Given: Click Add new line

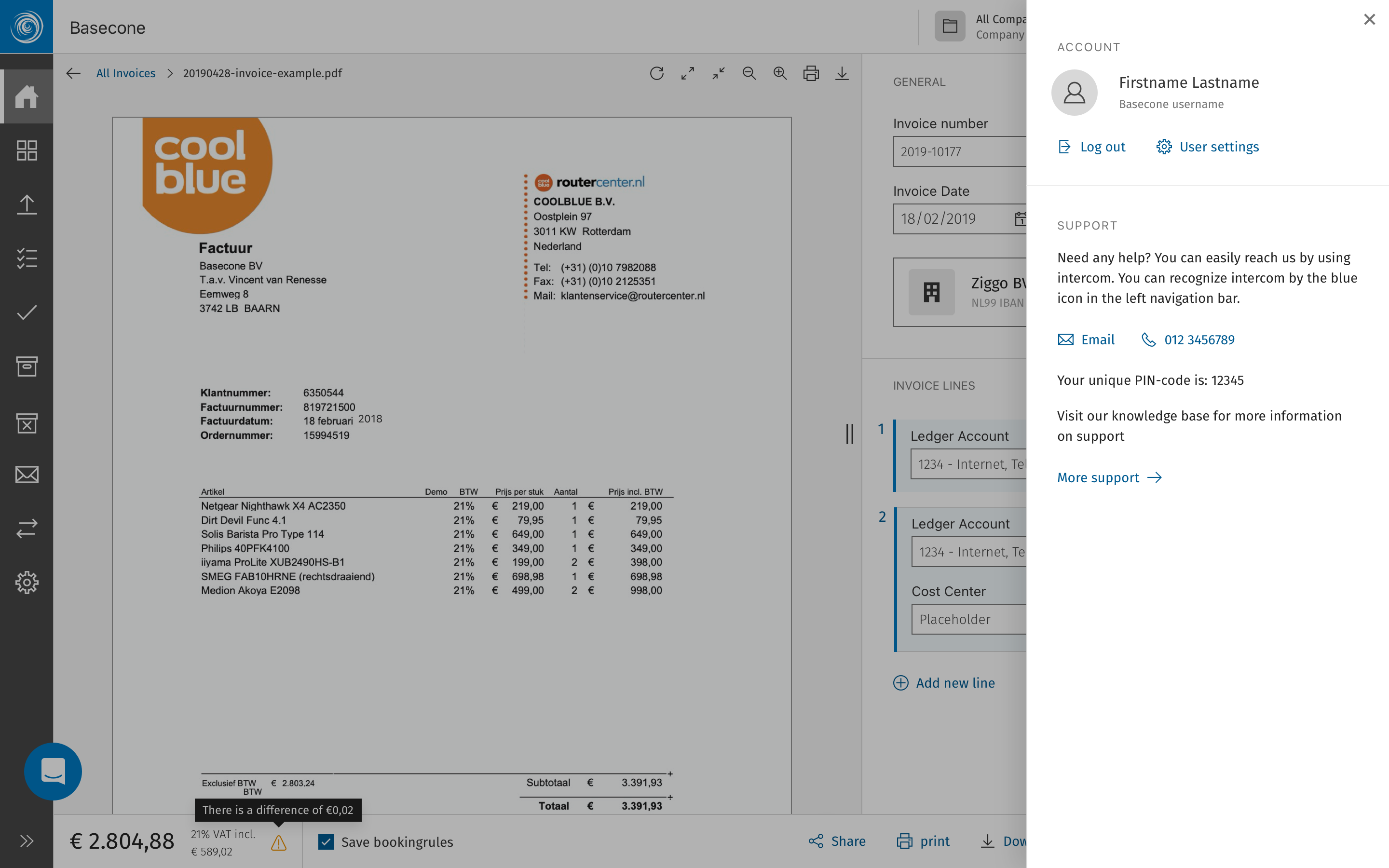Looking at the screenshot, I should pos(944,683).
